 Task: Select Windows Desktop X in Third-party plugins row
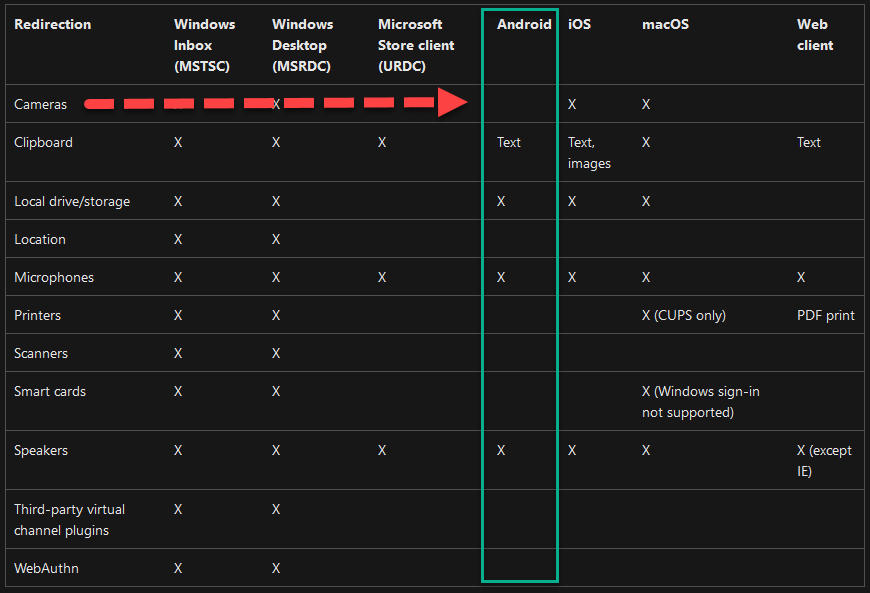pos(276,509)
